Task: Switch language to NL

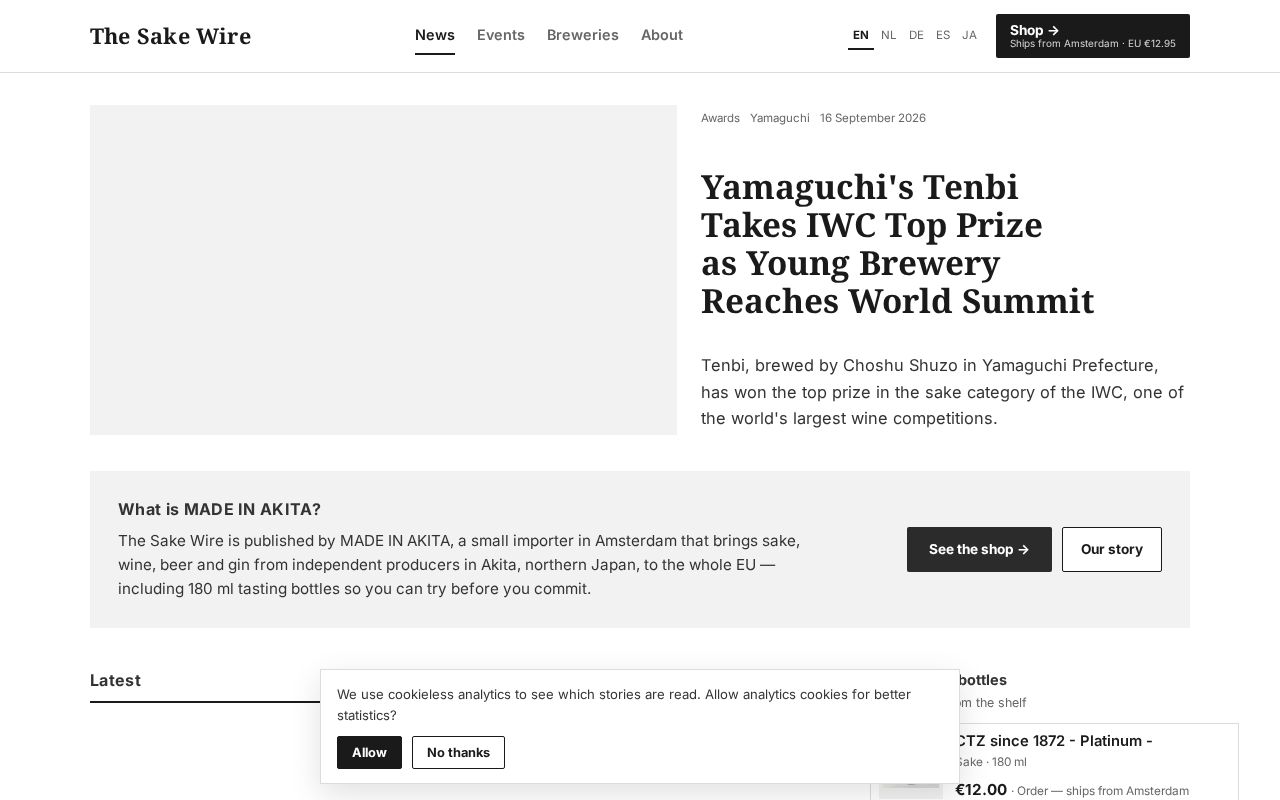Action: tap(889, 35)
